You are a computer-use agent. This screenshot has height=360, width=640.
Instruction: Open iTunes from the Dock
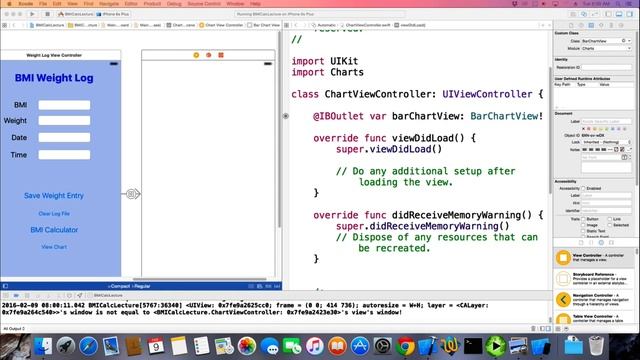[314, 347]
